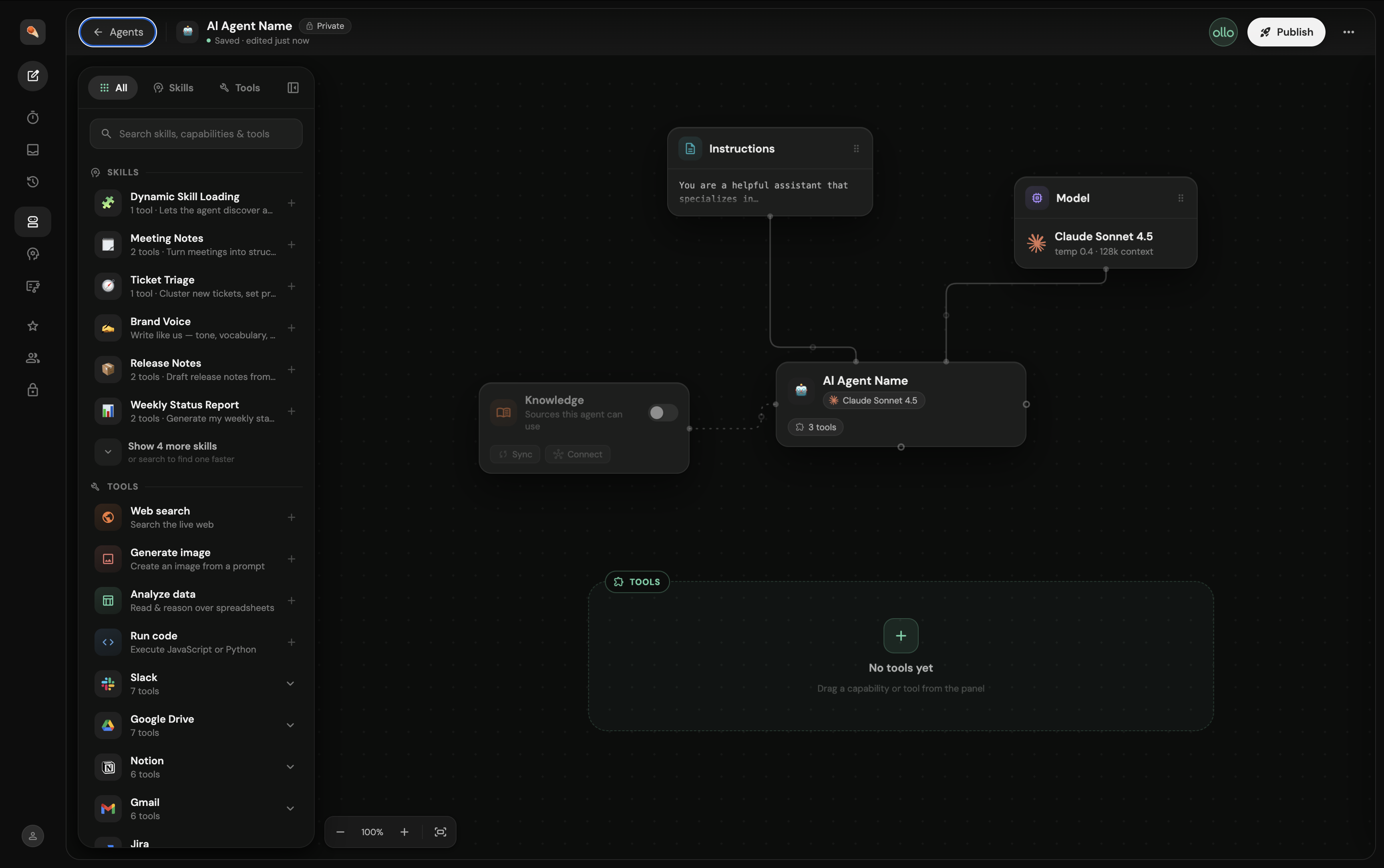
Task: Click the user profile avatar at bottom left
Action: (33, 836)
